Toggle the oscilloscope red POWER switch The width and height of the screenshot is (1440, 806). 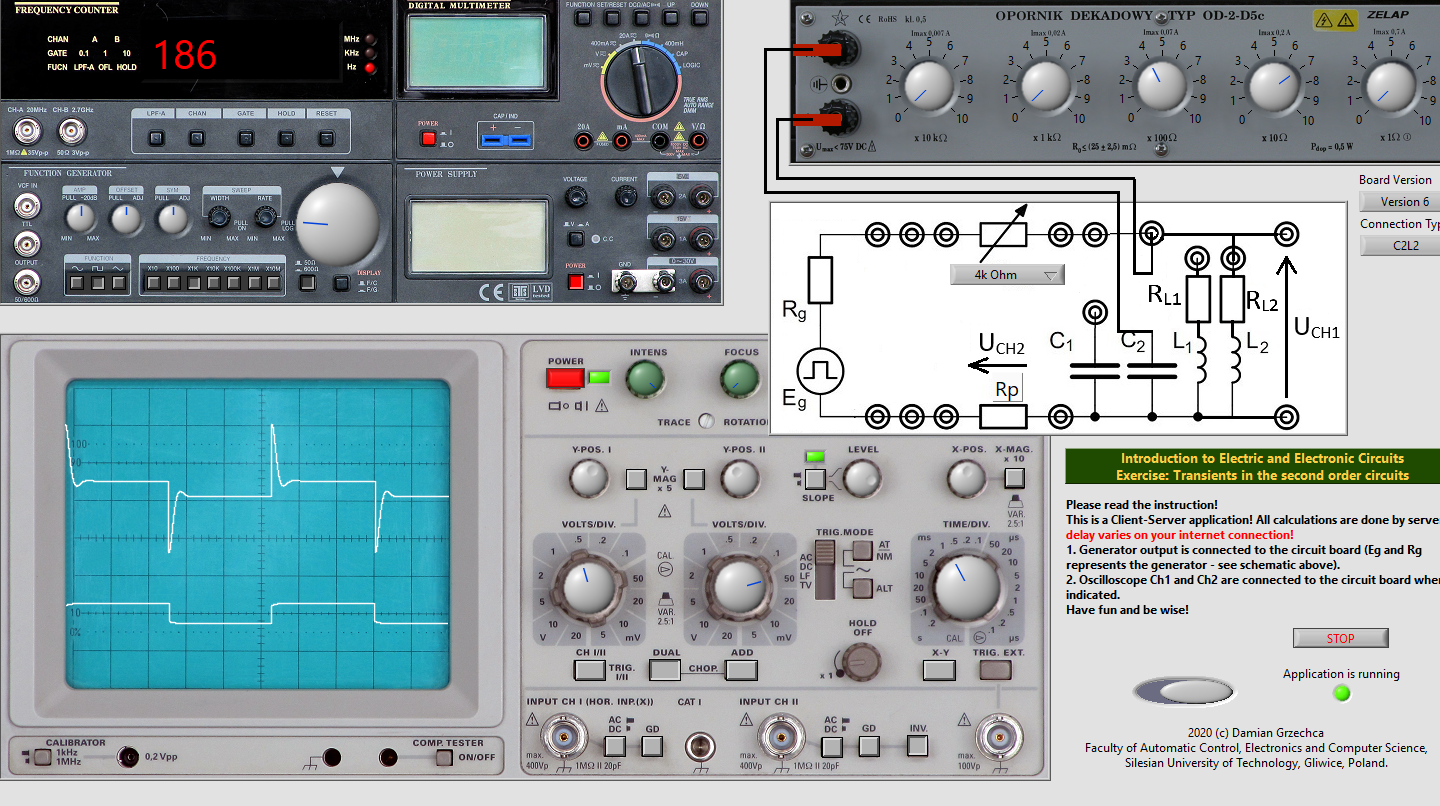point(565,379)
